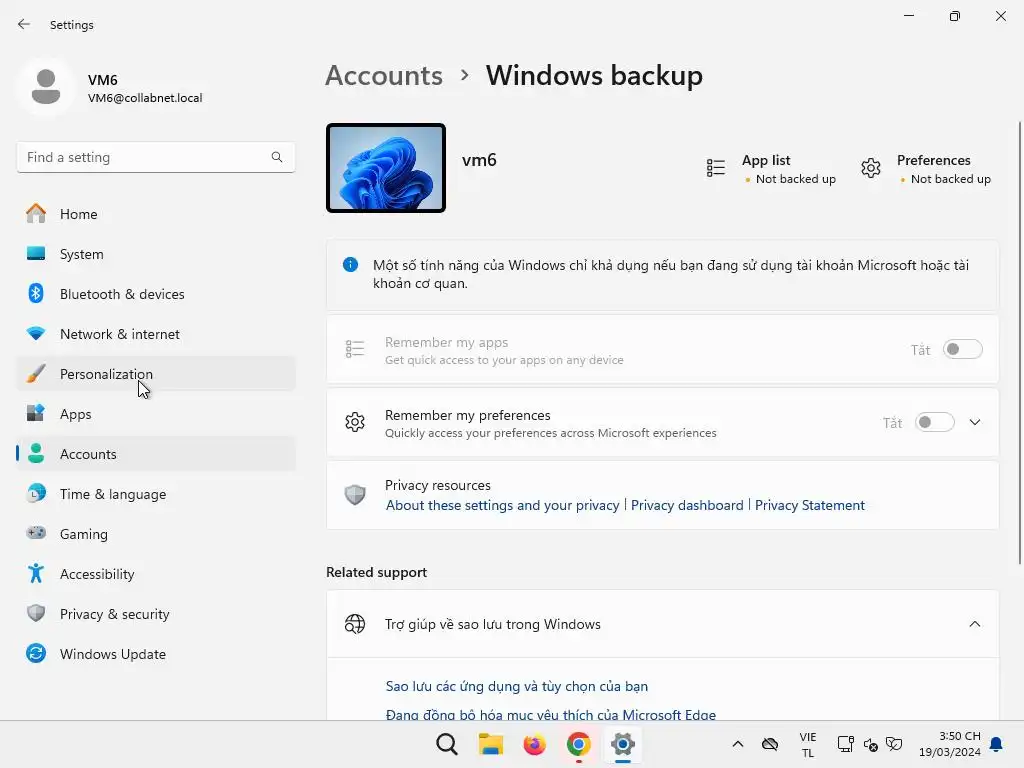Click the vertical scrollbar of the settings page
Image resolution: width=1024 pixels, height=768 pixels.
(1020, 342)
